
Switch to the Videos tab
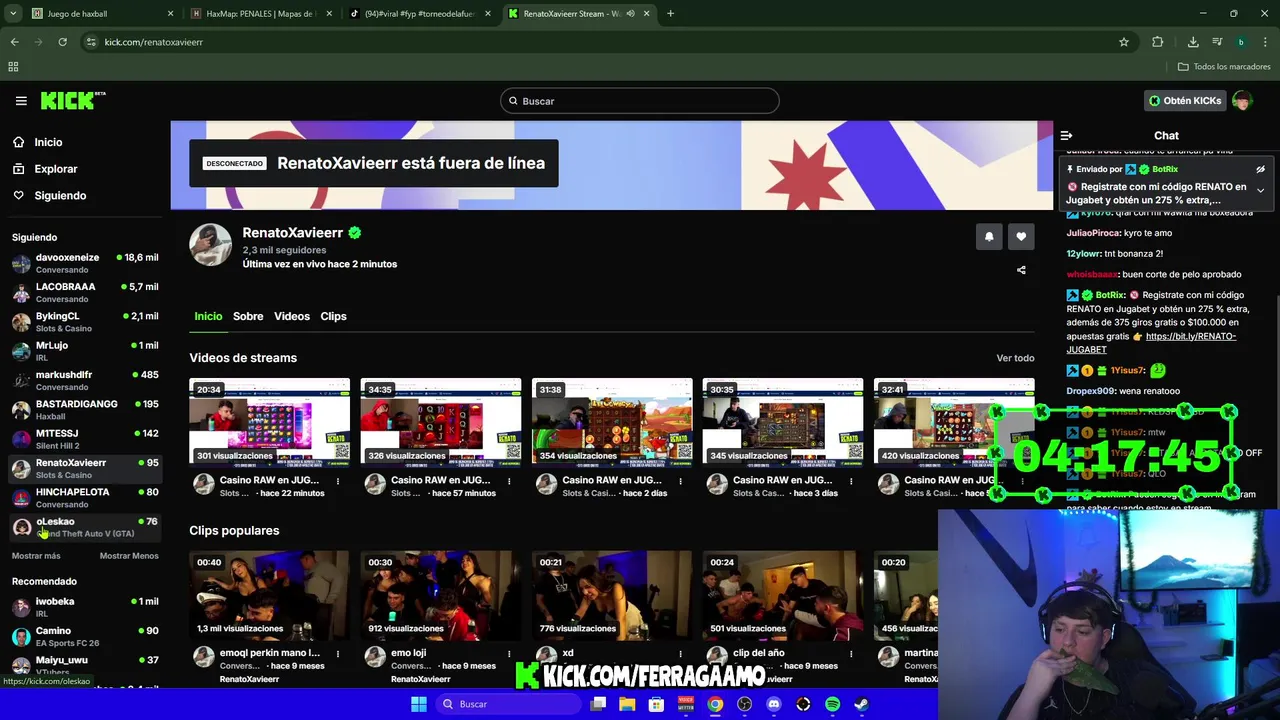coord(292,316)
